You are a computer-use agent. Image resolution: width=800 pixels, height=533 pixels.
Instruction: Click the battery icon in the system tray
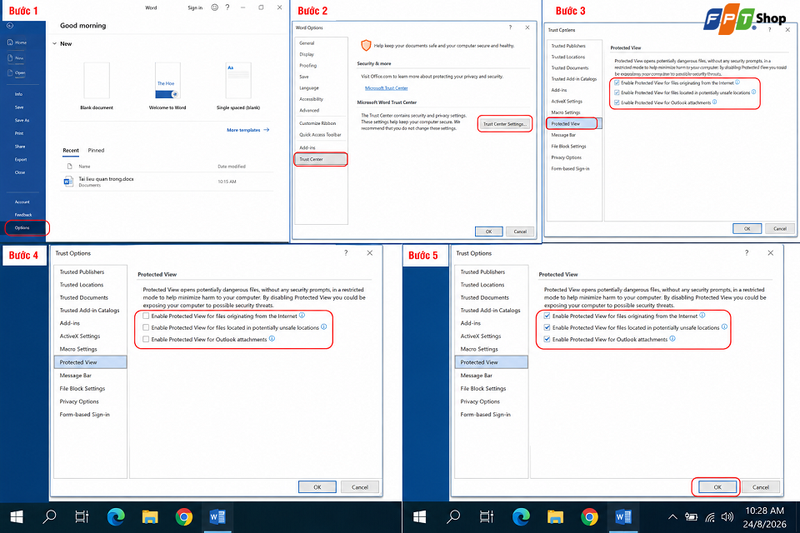tap(691, 517)
